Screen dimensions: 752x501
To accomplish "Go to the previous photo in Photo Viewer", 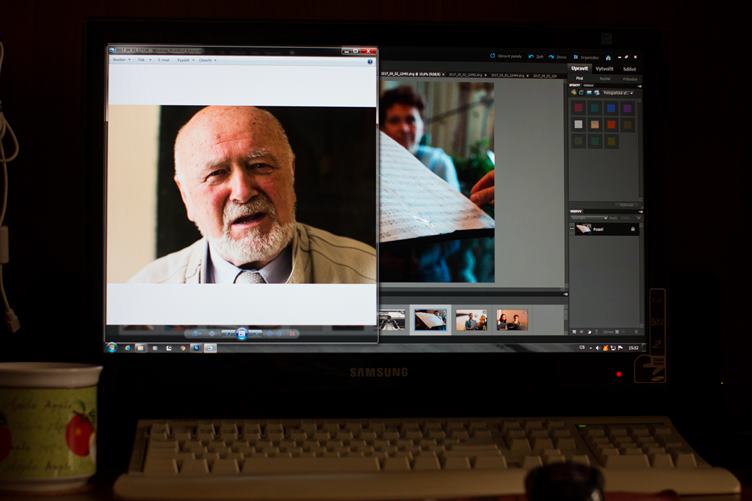I will [x=227, y=333].
